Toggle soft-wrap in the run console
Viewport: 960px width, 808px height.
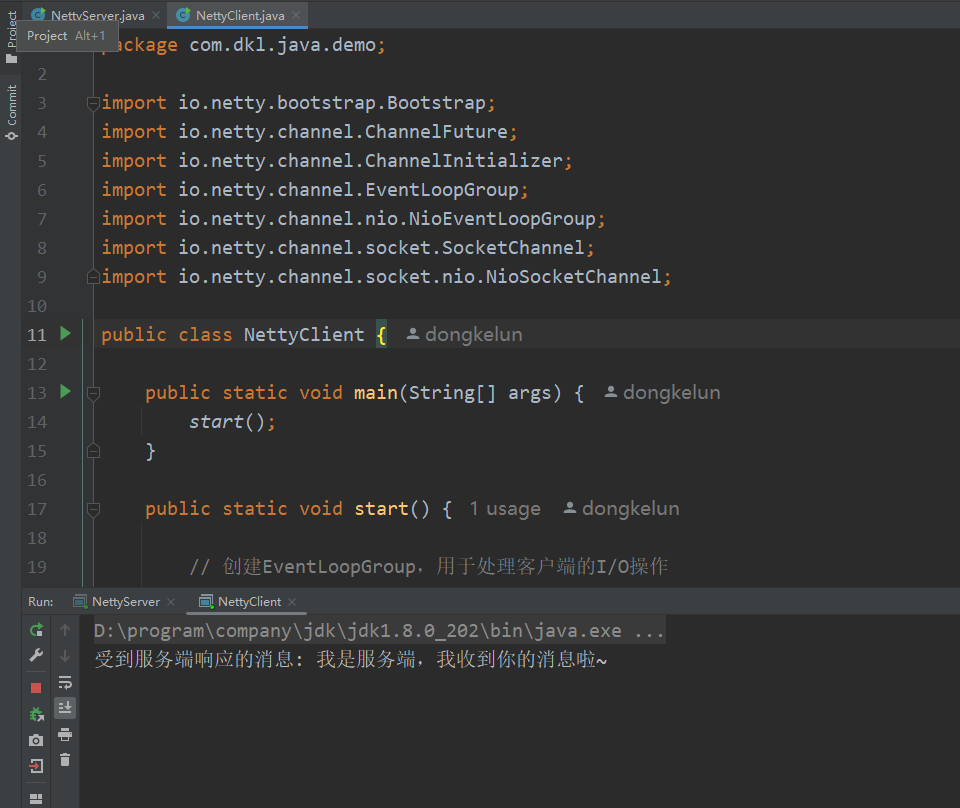[x=65, y=682]
